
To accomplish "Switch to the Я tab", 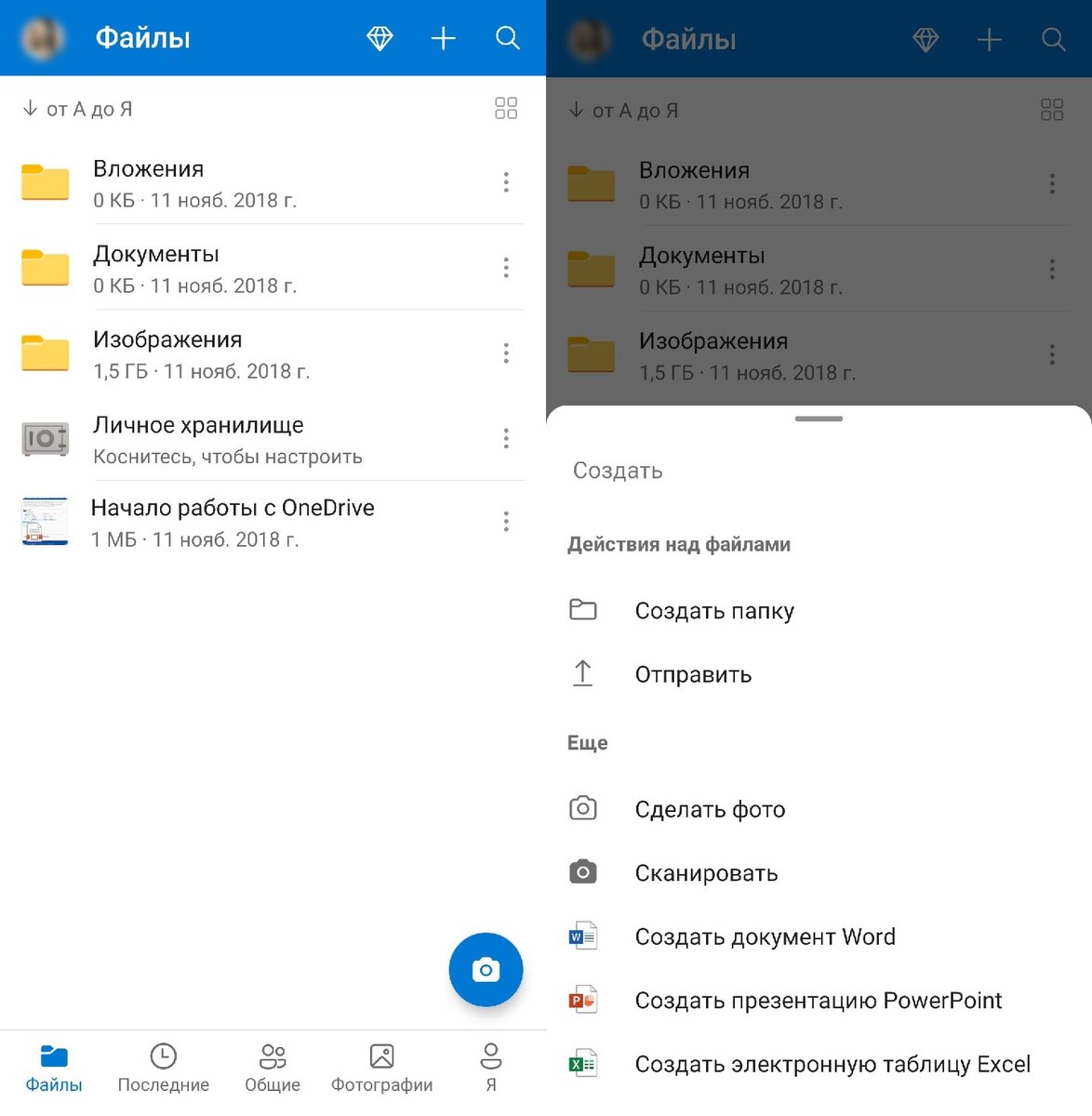I will [491, 1069].
